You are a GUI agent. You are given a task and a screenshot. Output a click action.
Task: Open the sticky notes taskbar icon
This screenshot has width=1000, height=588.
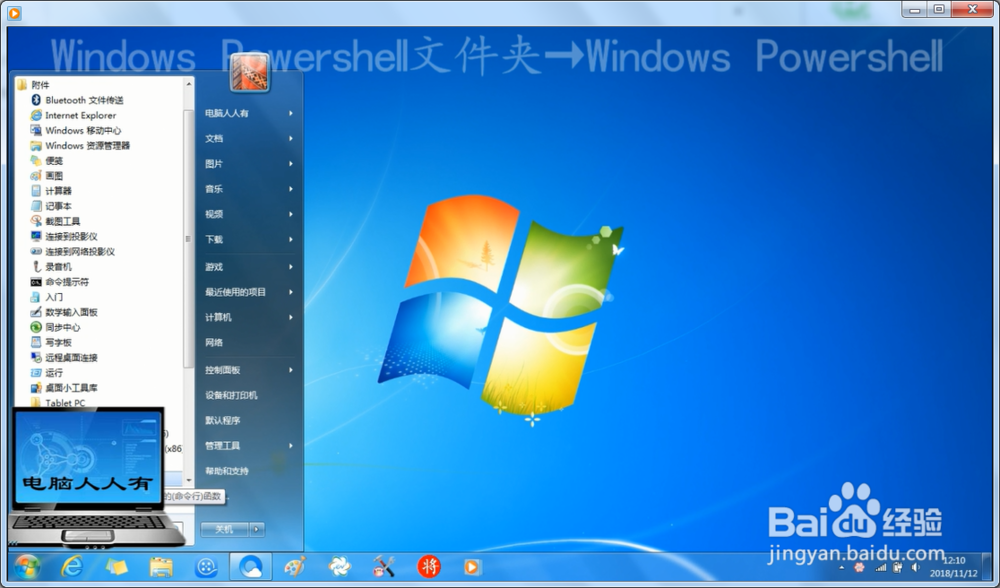point(117,566)
